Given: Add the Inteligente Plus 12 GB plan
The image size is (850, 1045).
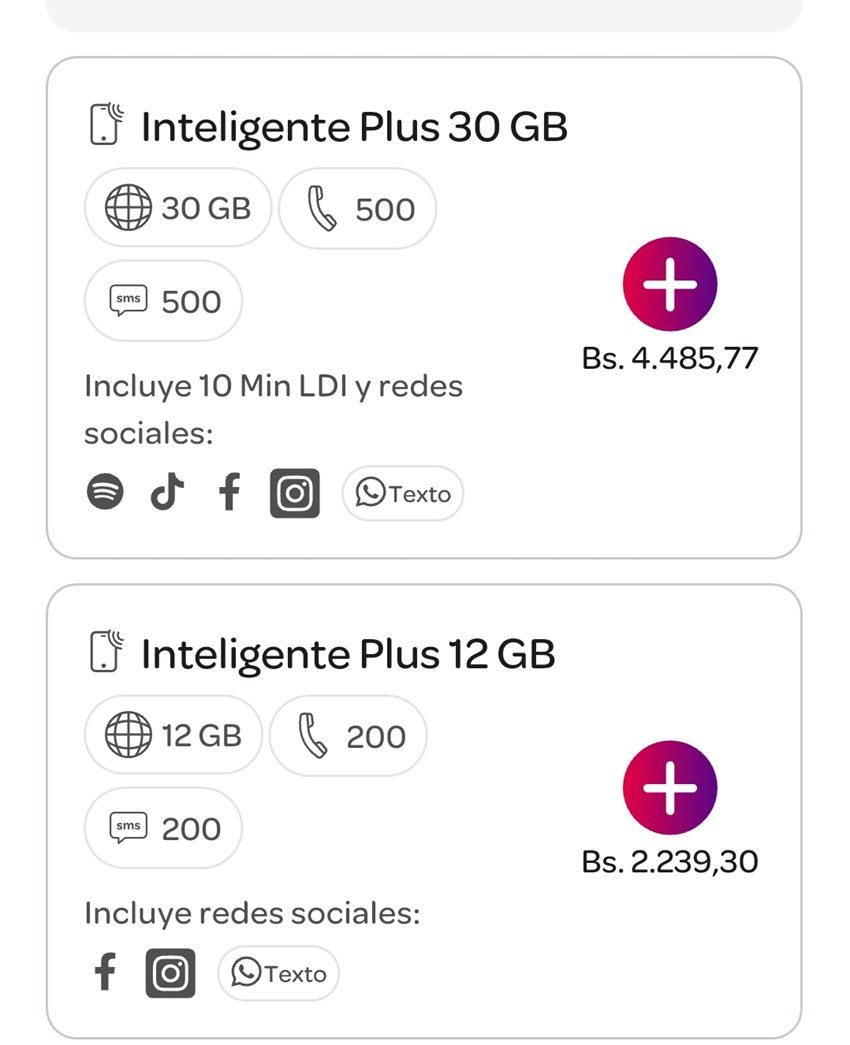Looking at the screenshot, I should coord(670,788).
